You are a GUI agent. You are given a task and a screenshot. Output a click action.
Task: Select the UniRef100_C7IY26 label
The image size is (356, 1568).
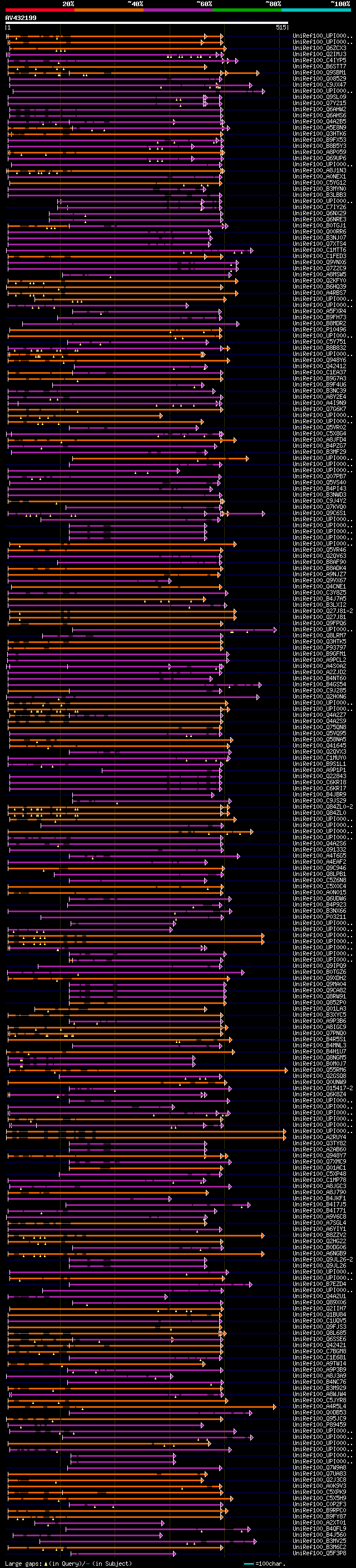[319, 207]
